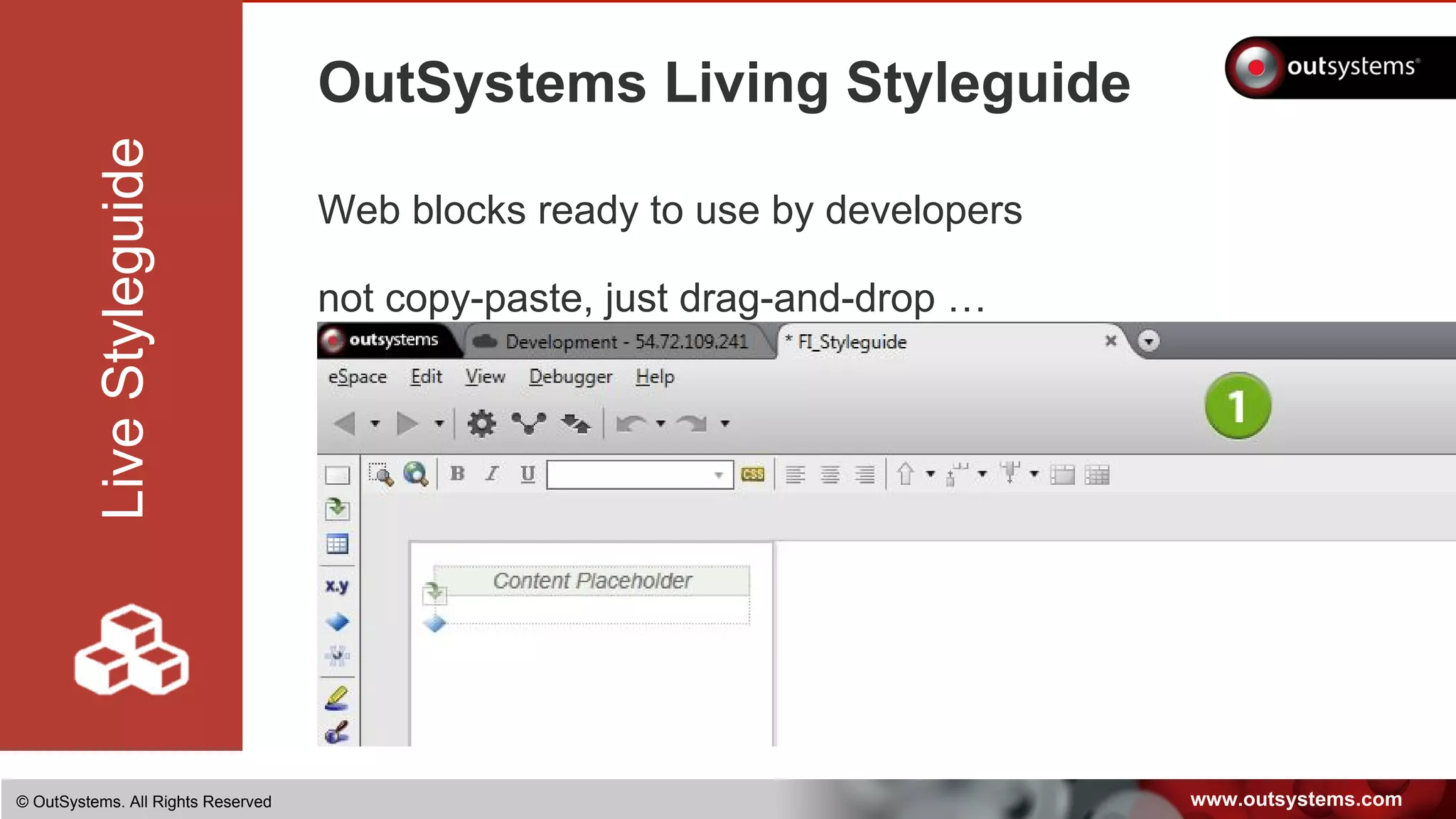Open the eSpace menu

point(358,377)
